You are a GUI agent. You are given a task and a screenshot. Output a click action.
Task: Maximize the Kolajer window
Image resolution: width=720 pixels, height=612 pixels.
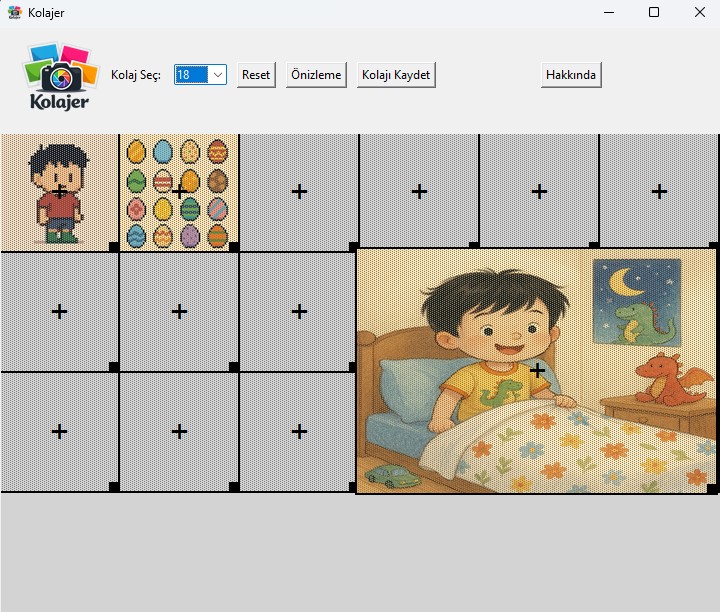654,12
